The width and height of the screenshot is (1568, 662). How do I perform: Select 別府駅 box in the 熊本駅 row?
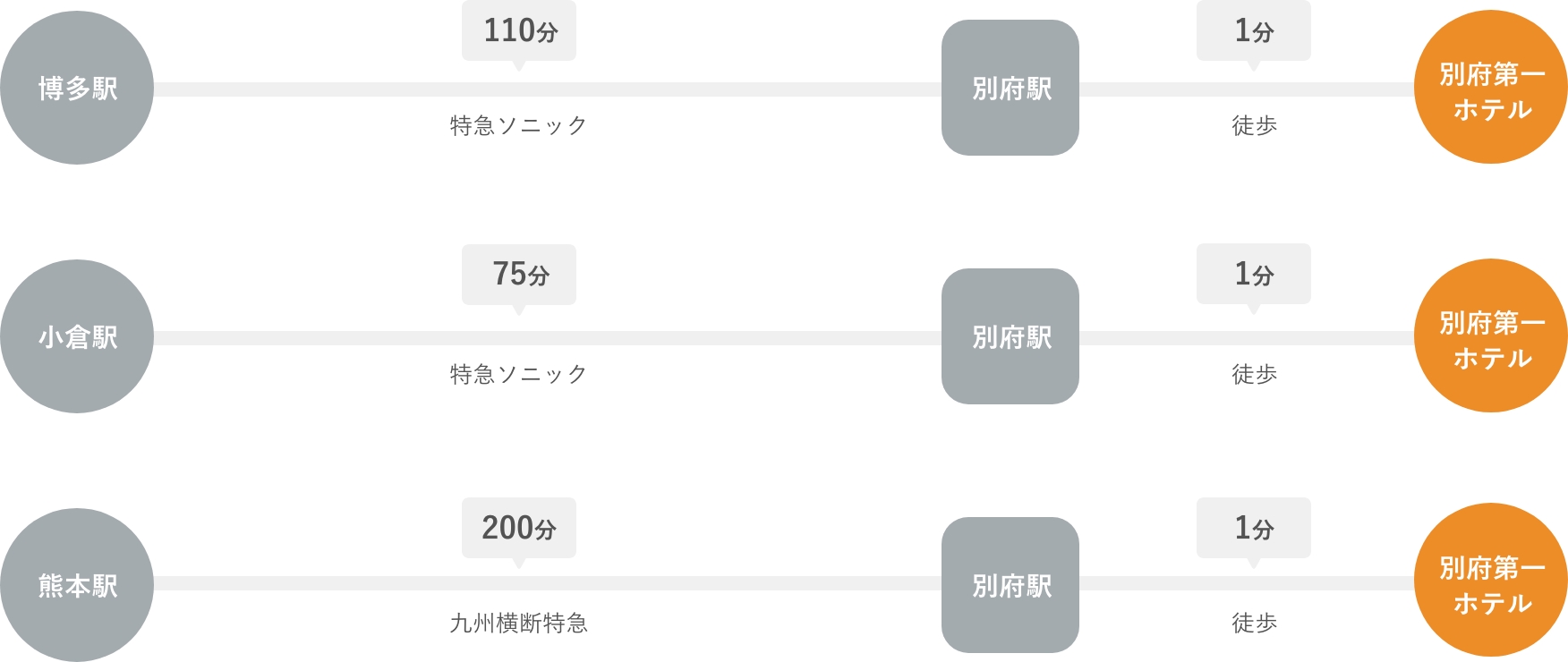click(1010, 585)
